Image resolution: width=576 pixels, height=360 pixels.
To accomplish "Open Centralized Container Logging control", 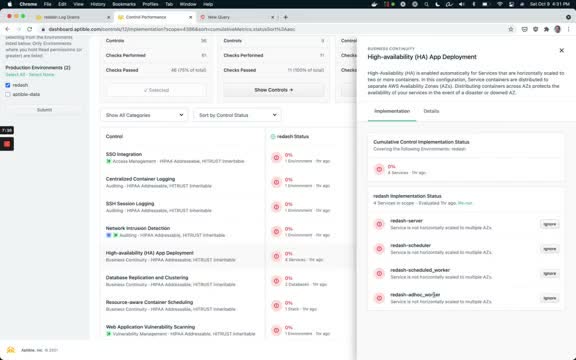I will tap(140, 179).
